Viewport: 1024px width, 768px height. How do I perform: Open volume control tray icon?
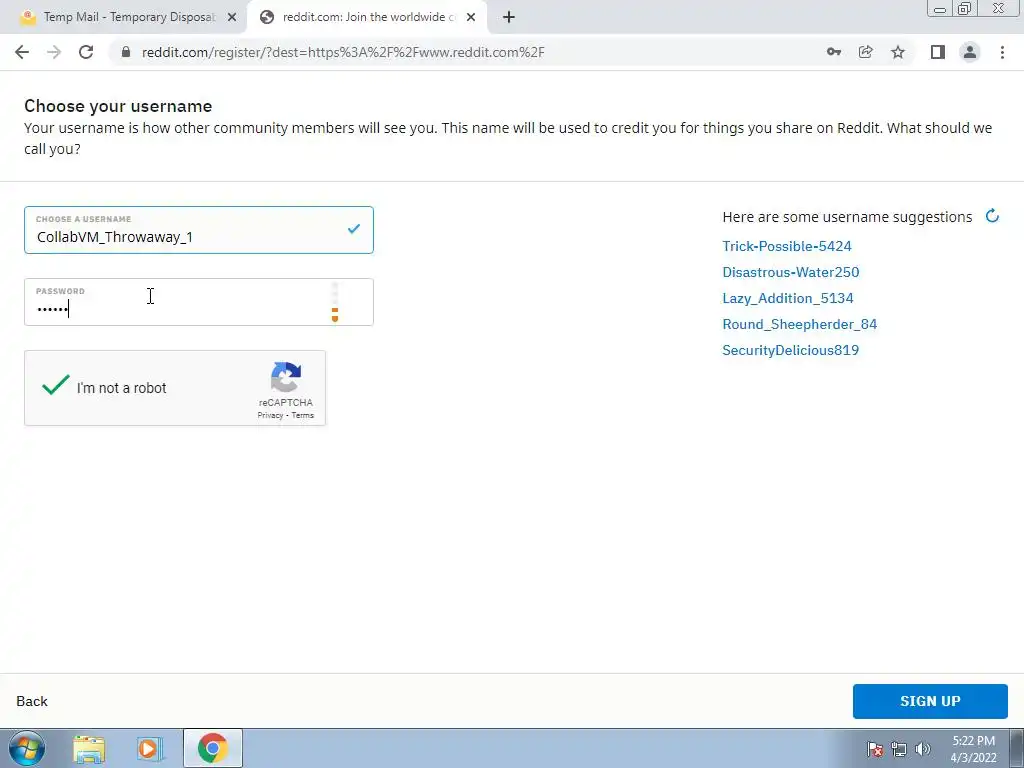(x=922, y=750)
